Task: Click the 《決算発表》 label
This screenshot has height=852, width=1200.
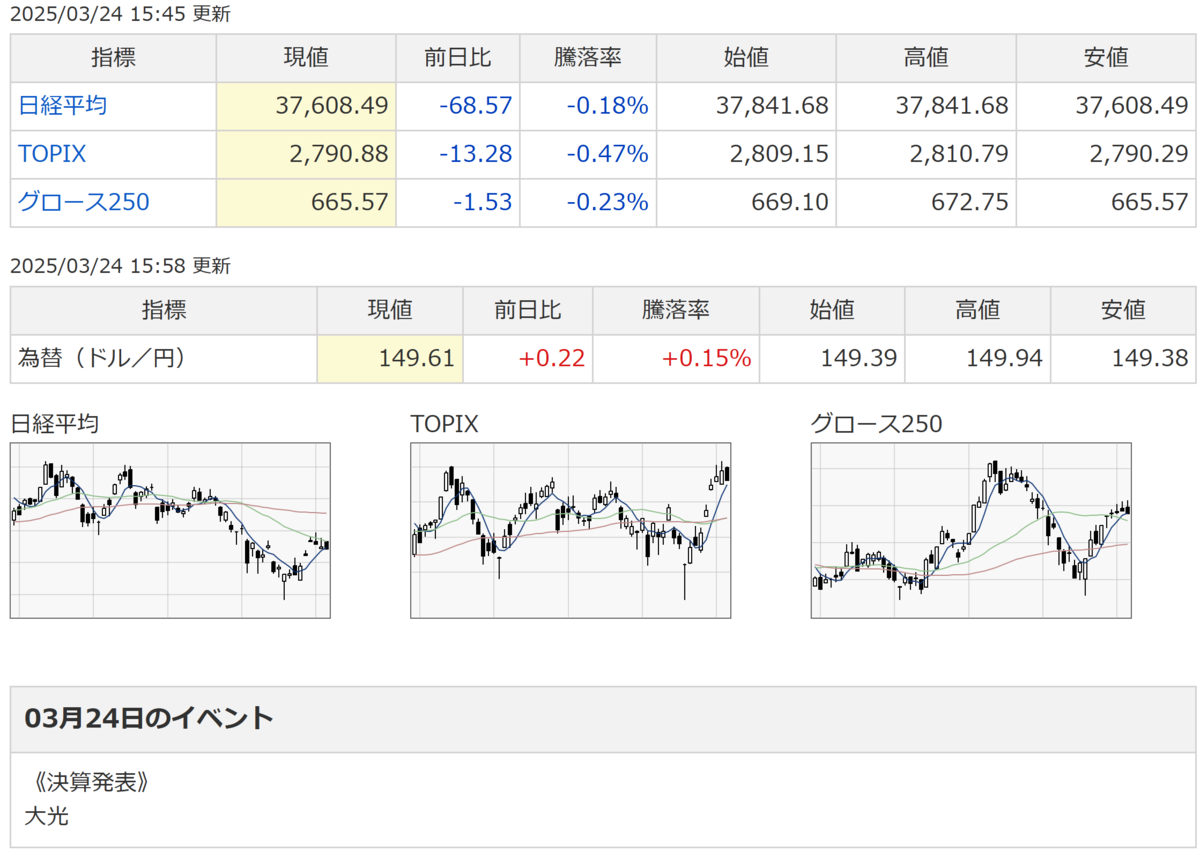Action: tap(90, 782)
